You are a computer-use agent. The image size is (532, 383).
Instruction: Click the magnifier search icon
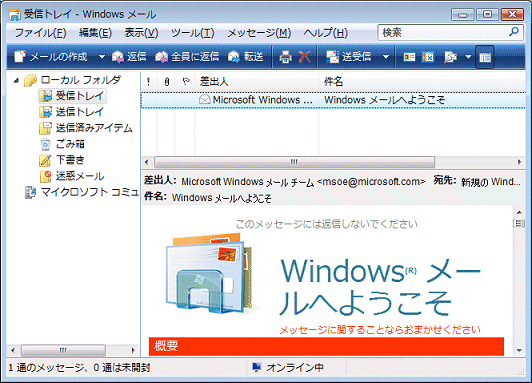point(514,32)
